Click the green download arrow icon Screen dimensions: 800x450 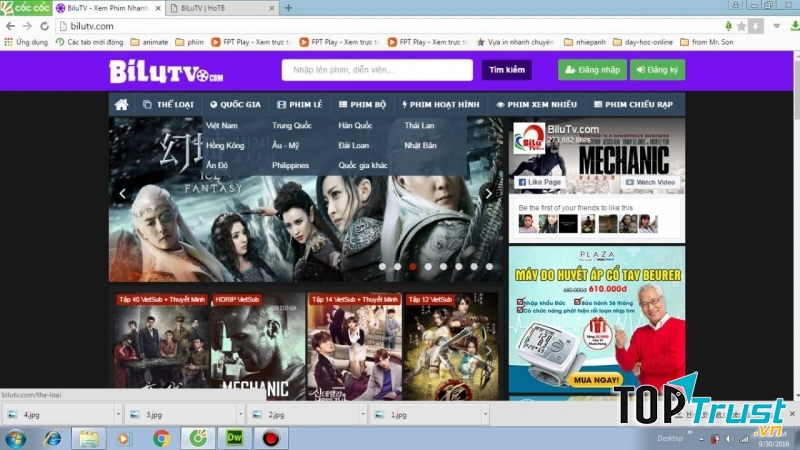click(x=795, y=26)
